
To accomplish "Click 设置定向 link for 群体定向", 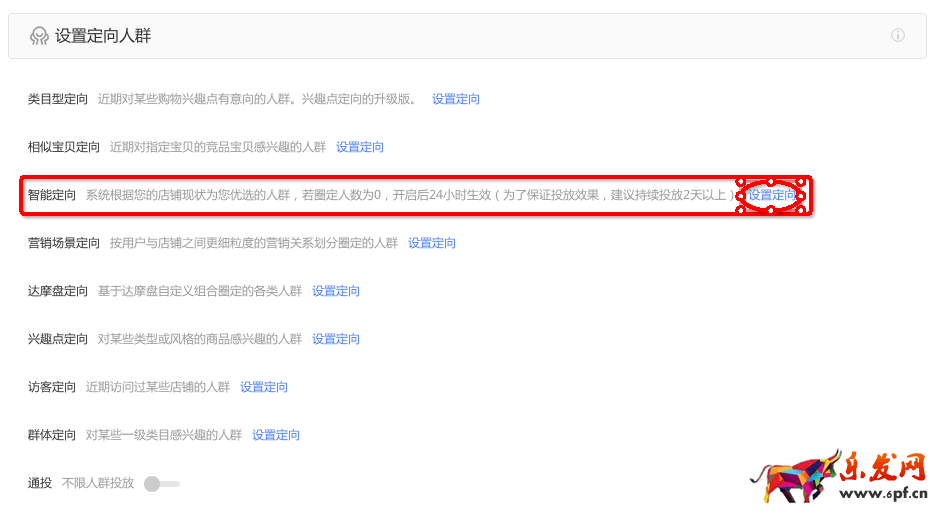I will pos(276,435).
